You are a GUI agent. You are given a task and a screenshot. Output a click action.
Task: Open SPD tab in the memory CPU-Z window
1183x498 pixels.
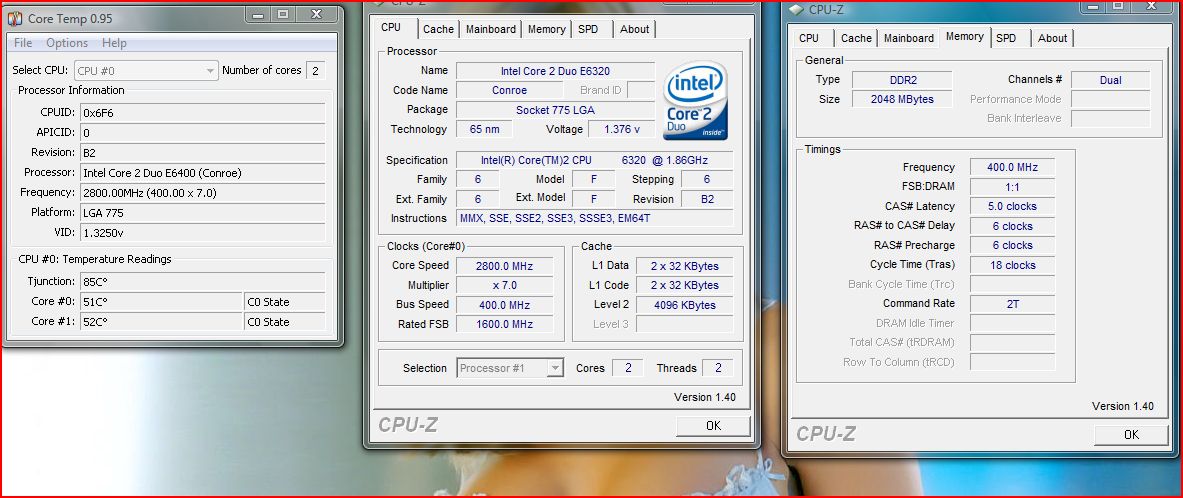coord(1006,38)
